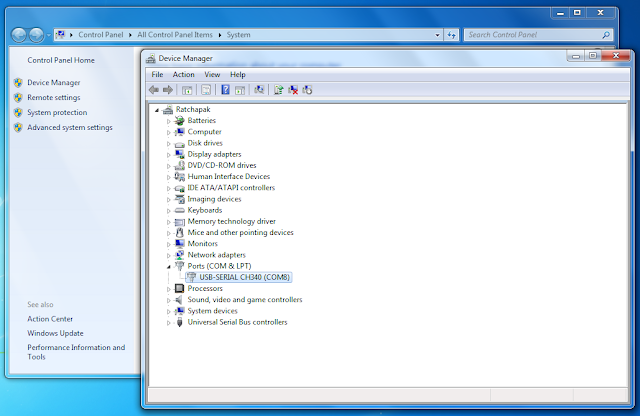Screen dimensions: 640x416
Task: Click the blue Help question mark icon
Action: pos(225,90)
